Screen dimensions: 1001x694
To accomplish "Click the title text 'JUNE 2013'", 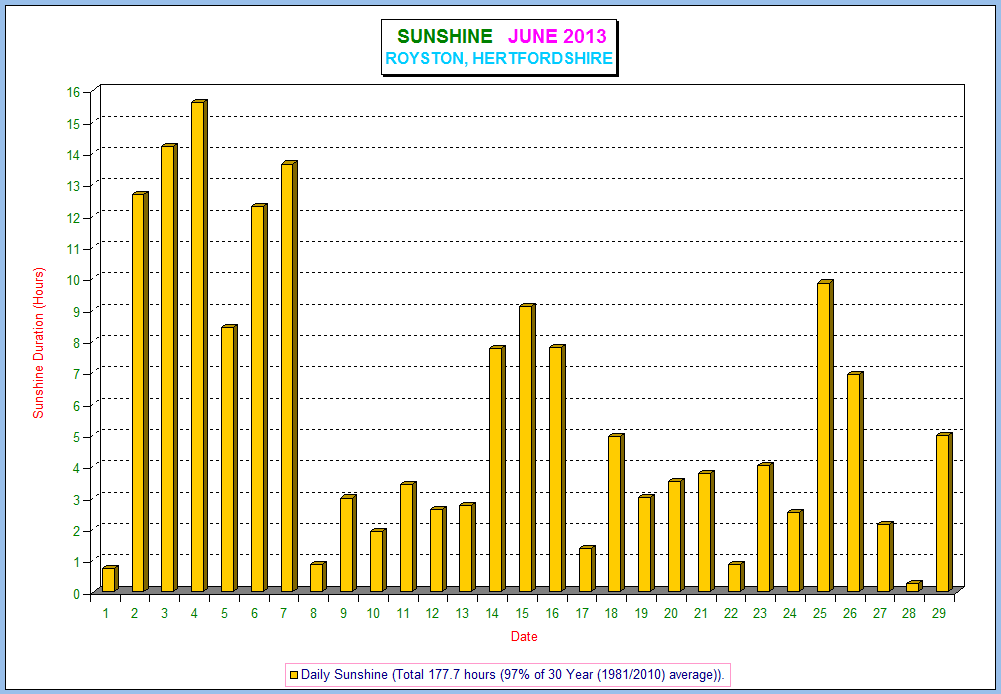I will coord(557,36).
